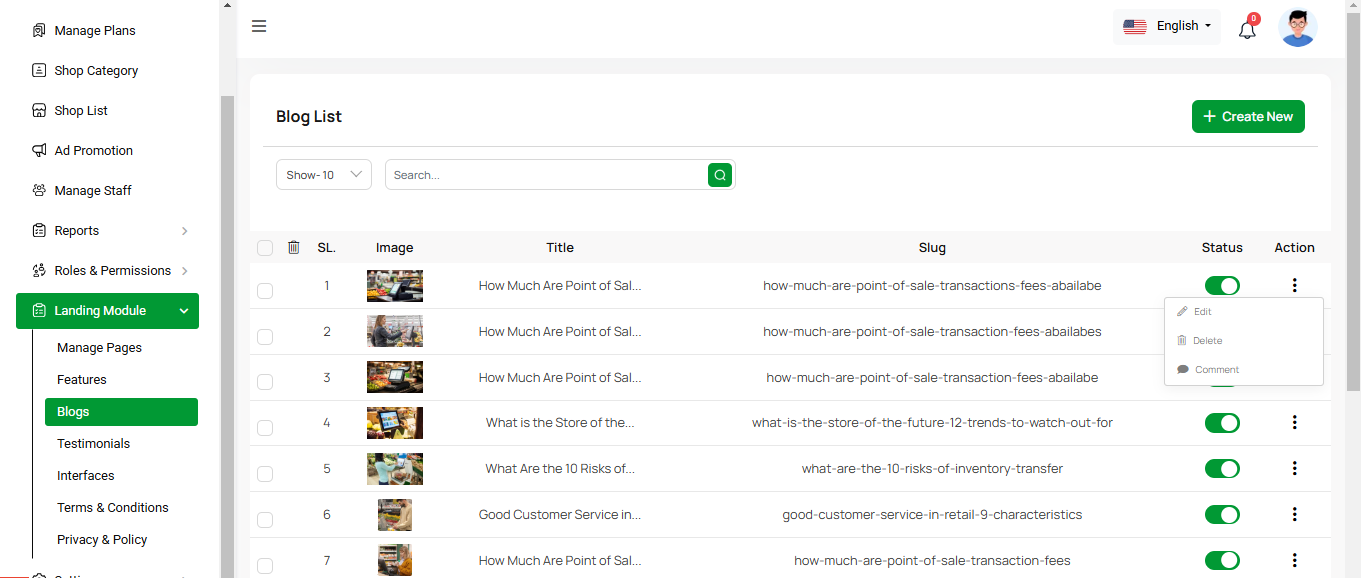Click the hamburger menu icon
This screenshot has width=1361, height=578.
tap(259, 26)
